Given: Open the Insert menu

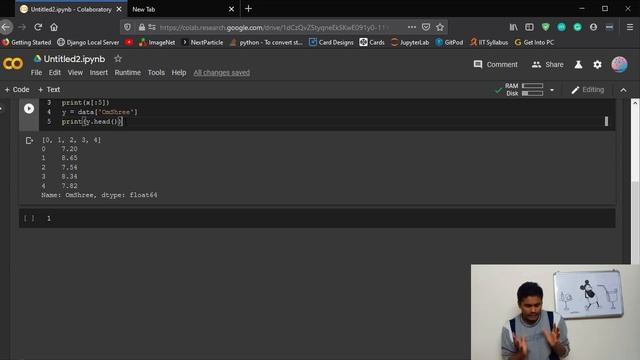Looking at the screenshot, I should [99, 73].
